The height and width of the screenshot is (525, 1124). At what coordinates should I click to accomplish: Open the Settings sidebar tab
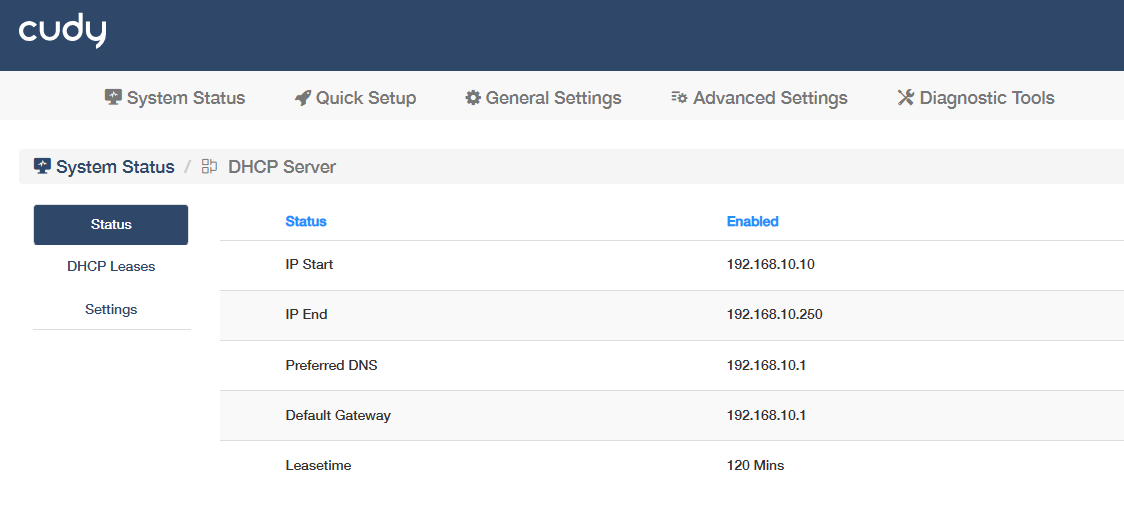click(x=111, y=310)
